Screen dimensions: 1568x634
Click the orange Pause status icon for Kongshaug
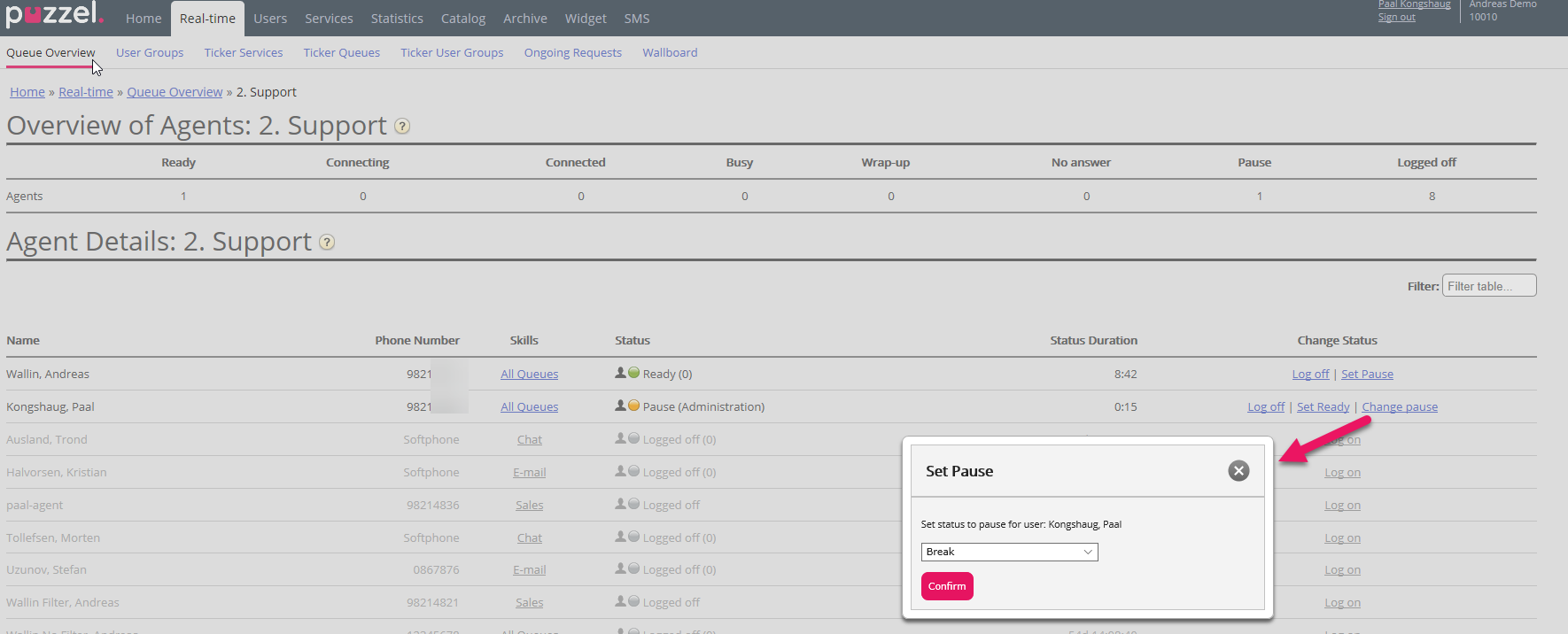pyautogui.click(x=634, y=406)
